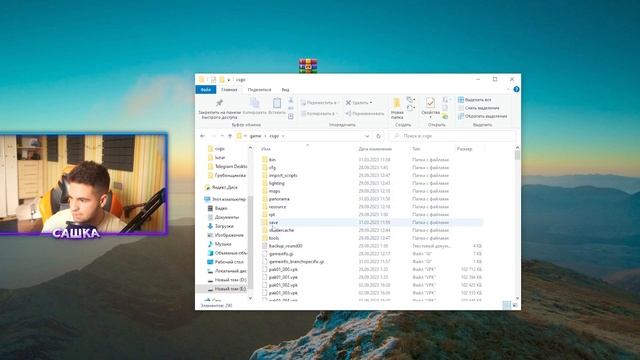Image resolution: width=640 pixels, height=360 pixels.
Task: Open the Файл tab
Action: [206, 89]
